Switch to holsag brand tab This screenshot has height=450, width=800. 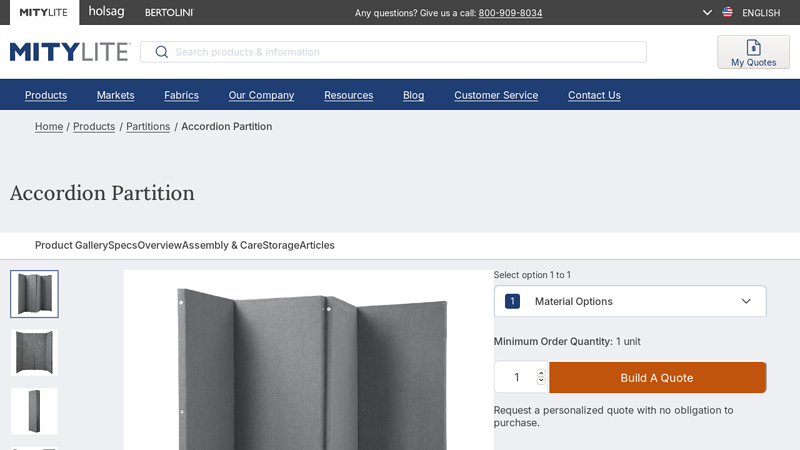106,12
